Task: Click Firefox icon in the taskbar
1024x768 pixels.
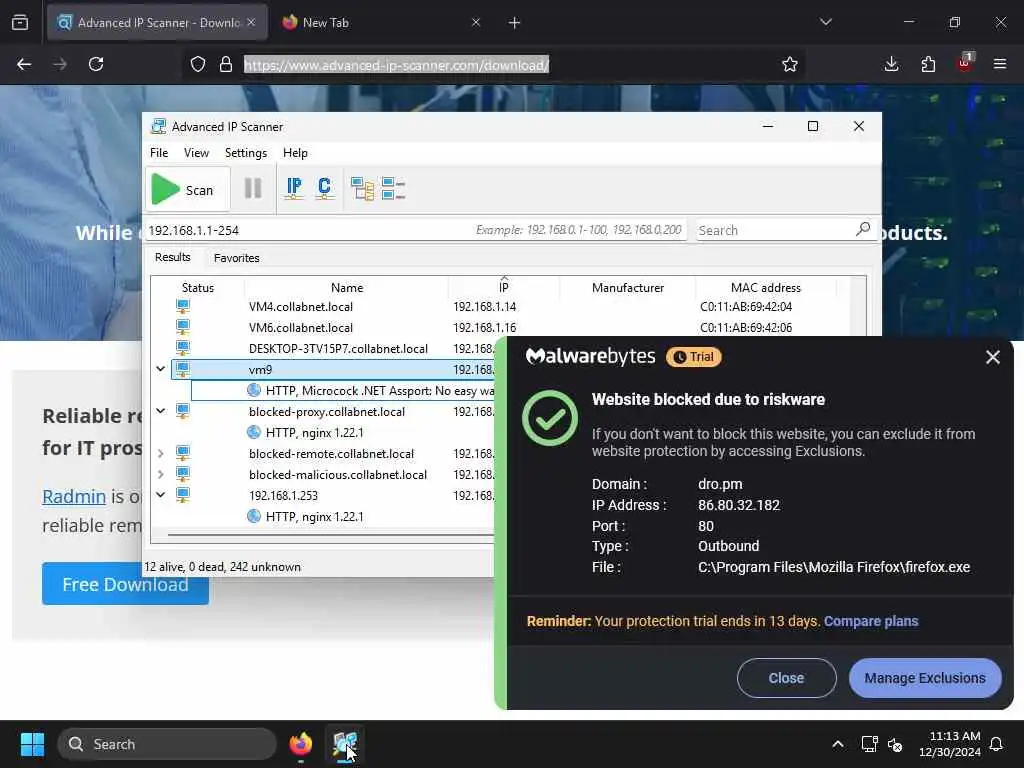Action: coord(300,744)
